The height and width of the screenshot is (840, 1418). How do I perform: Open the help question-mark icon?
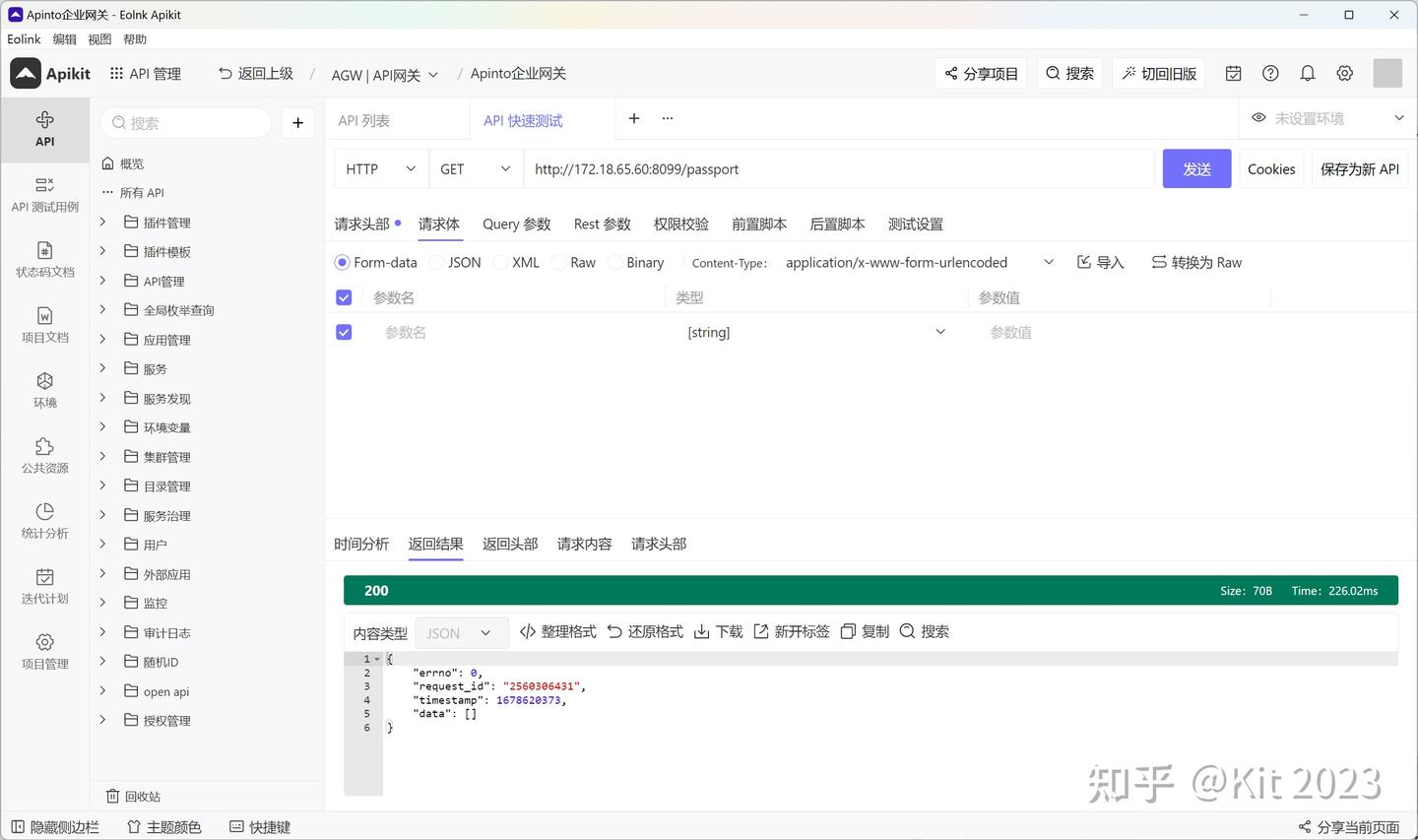(1270, 73)
